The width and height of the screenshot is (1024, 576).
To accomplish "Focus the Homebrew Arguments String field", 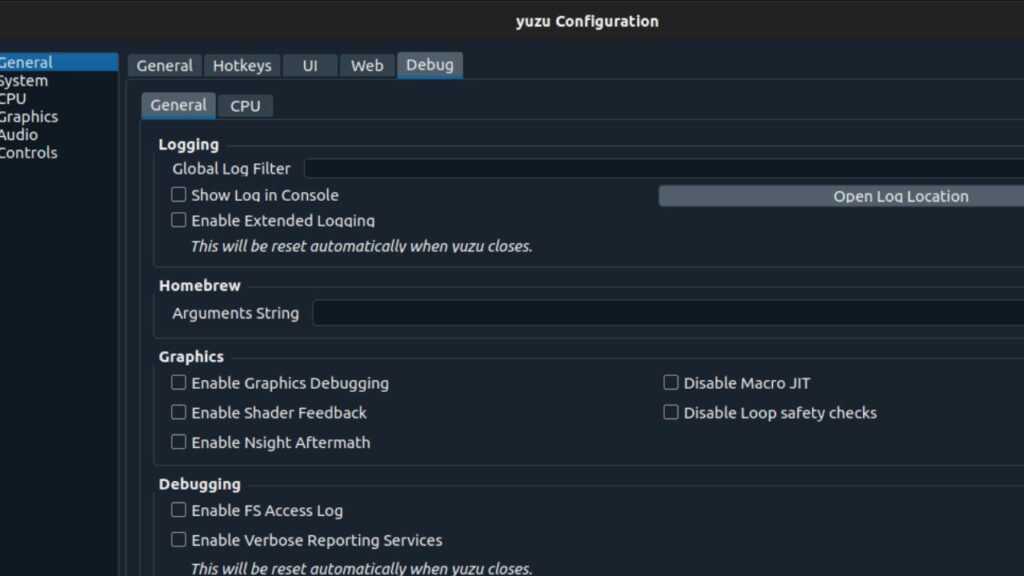I will pos(669,313).
